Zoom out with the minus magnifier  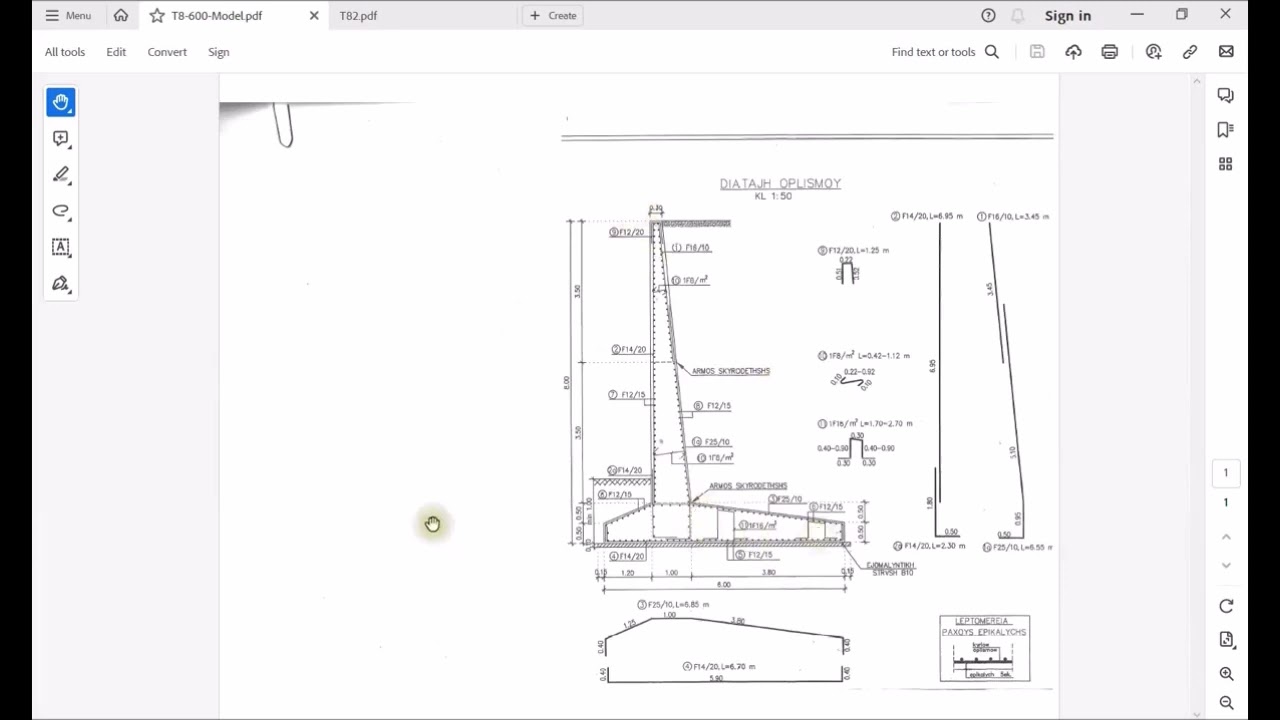(1226, 703)
